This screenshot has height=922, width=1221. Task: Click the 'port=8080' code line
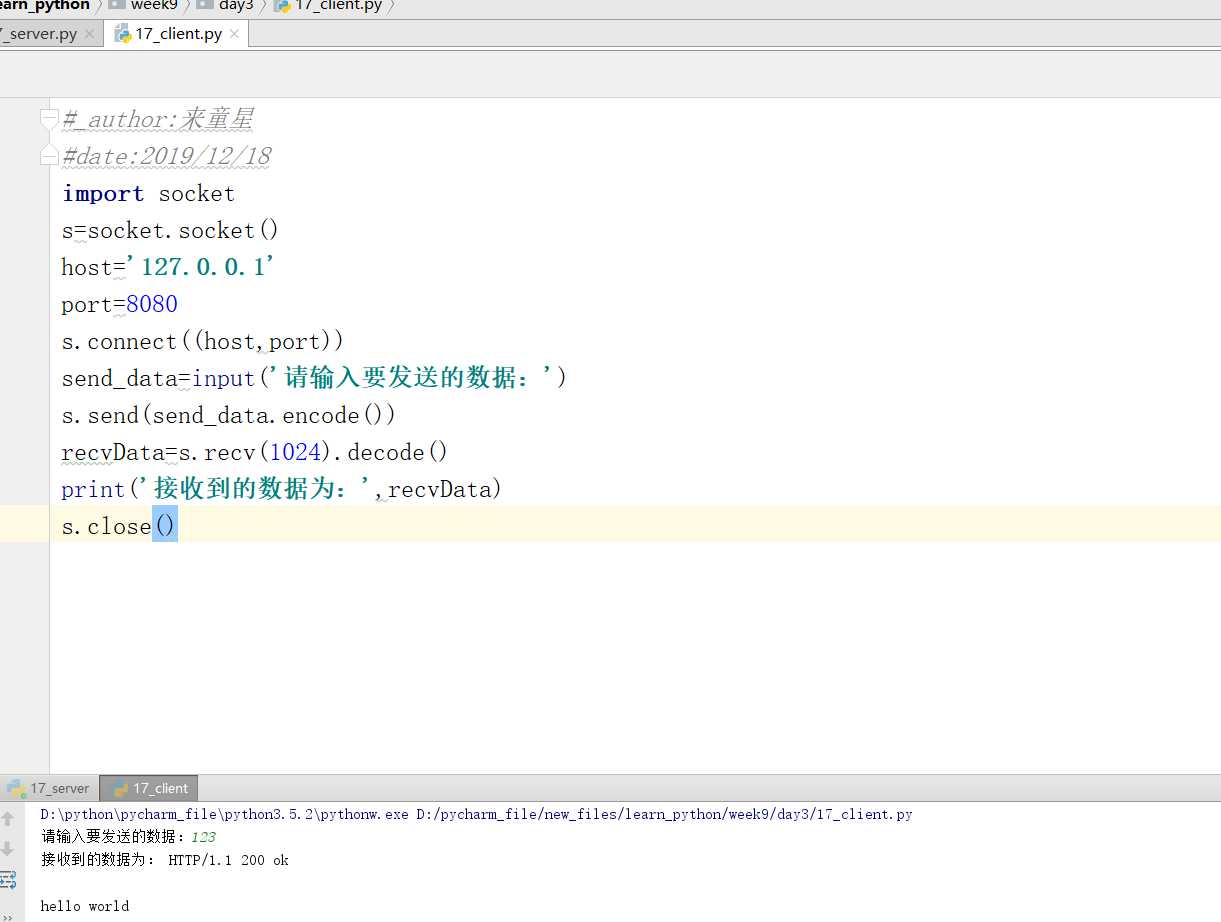[x=119, y=304]
